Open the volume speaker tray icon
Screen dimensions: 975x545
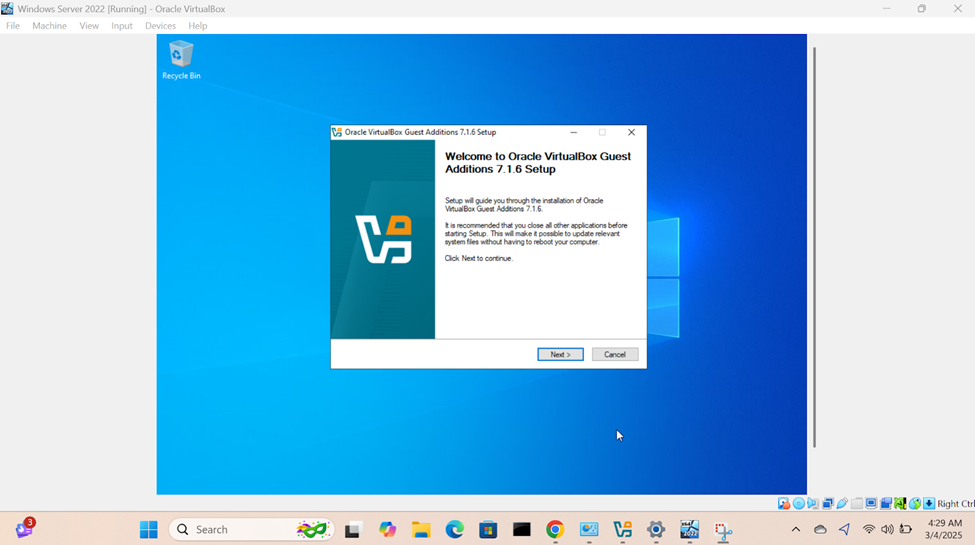pos(887,529)
